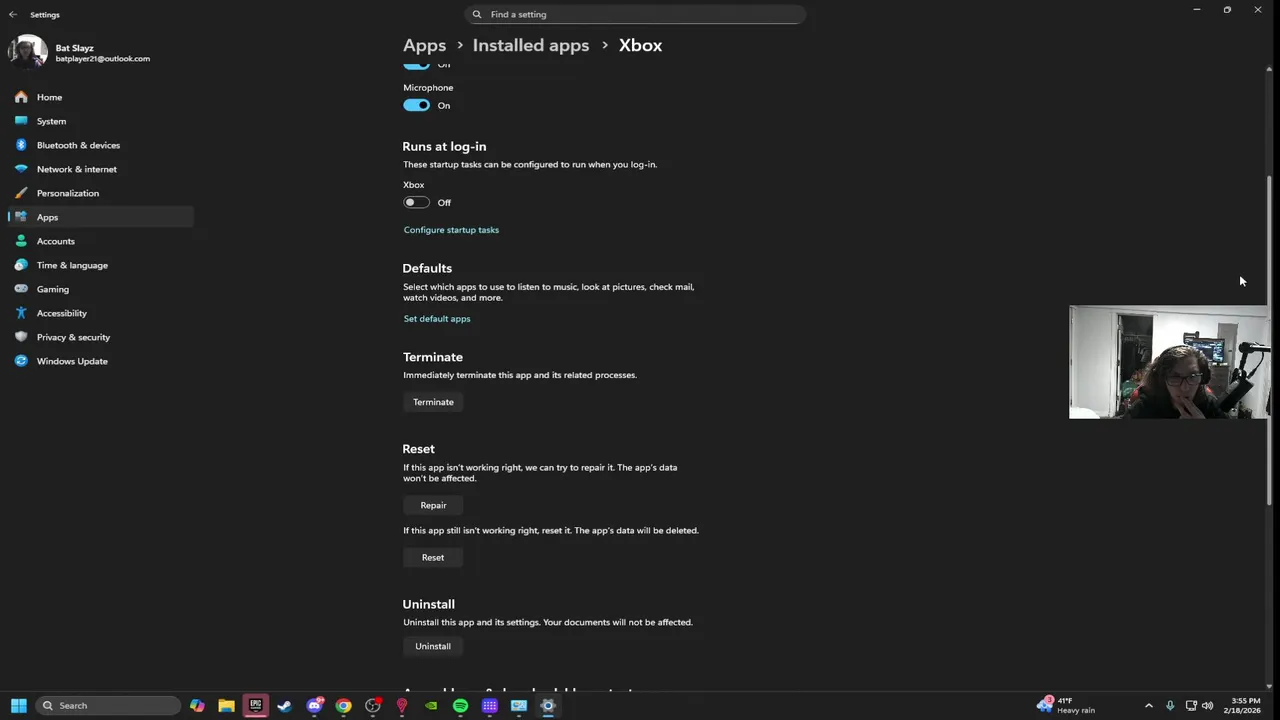This screenshot has width=1280, height=720.
Task: Launch Copilot from the taskbar
Action: (x=197, y=705)
